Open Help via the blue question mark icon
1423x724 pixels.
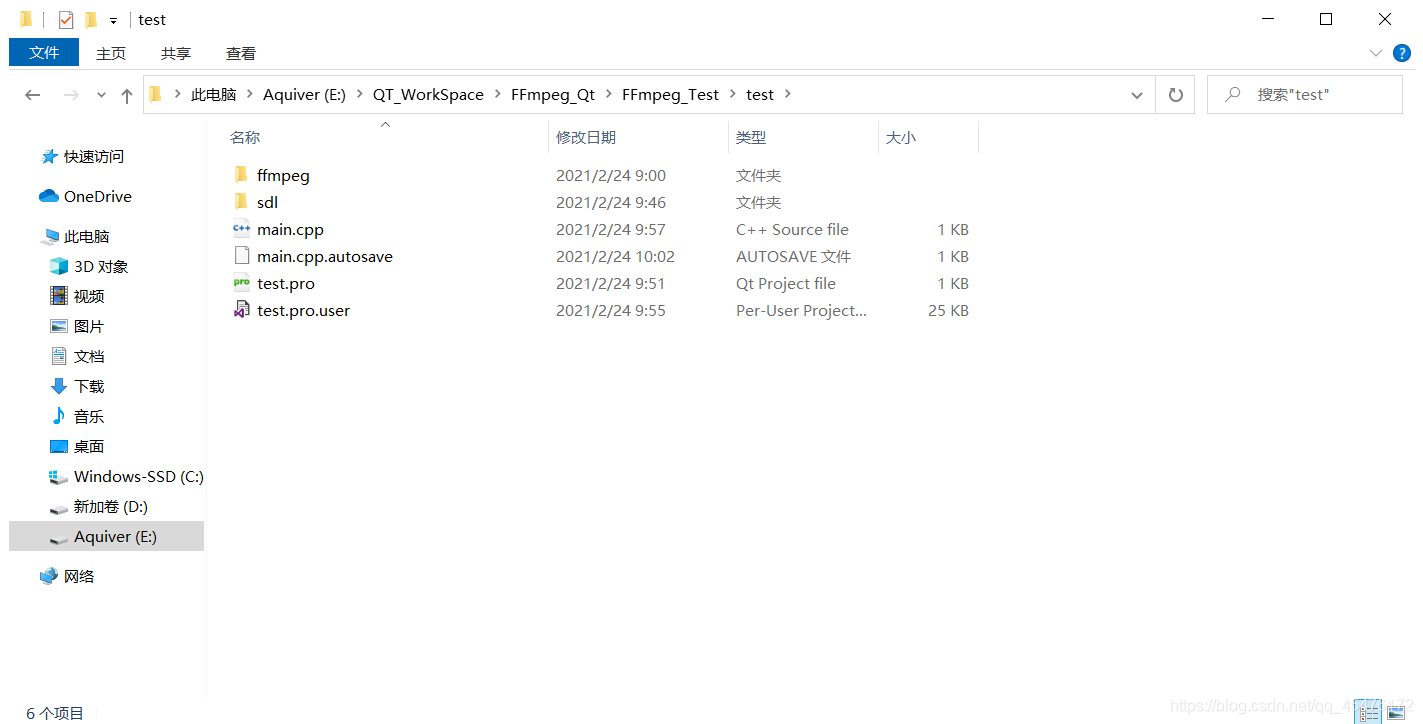point(1403,53)
